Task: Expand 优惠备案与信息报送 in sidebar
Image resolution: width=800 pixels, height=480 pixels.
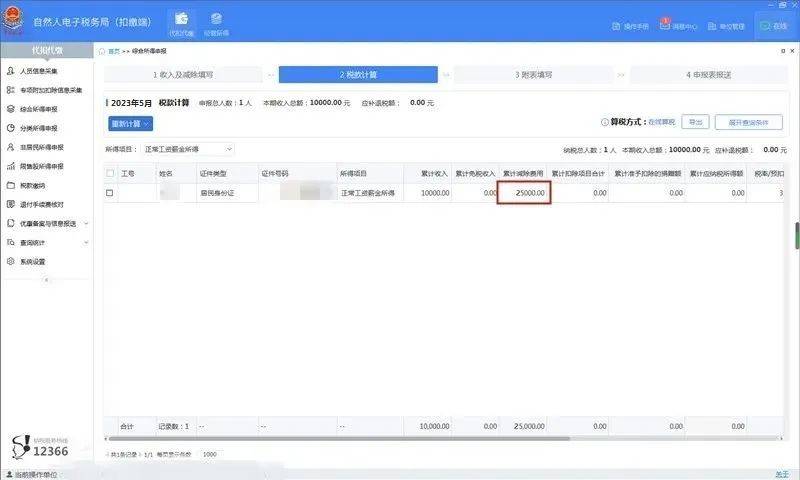Action: click(x=47, y=223)
